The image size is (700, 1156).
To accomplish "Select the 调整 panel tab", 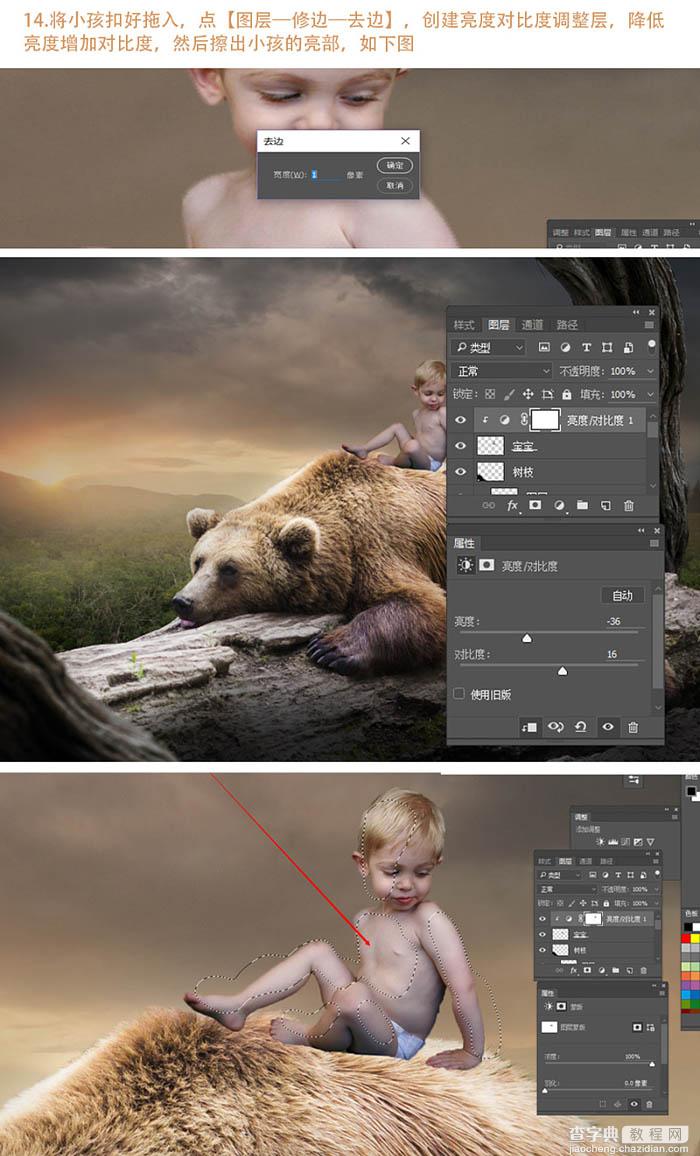I will [x=581, y=817].
